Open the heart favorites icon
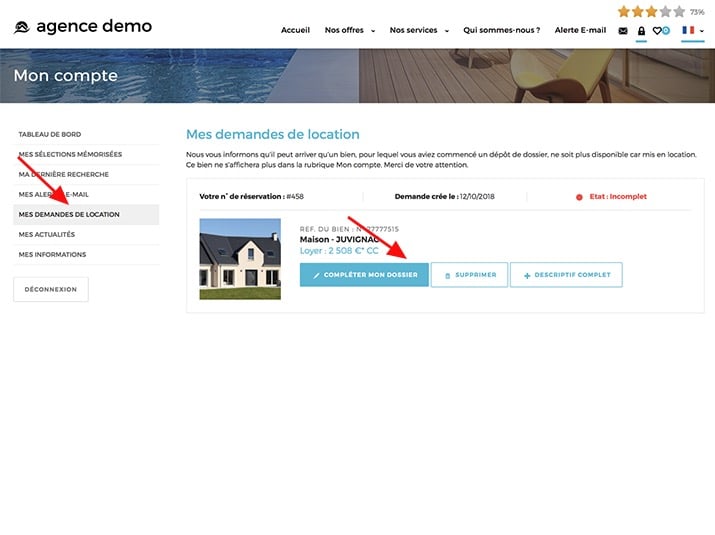 [659, 31]
